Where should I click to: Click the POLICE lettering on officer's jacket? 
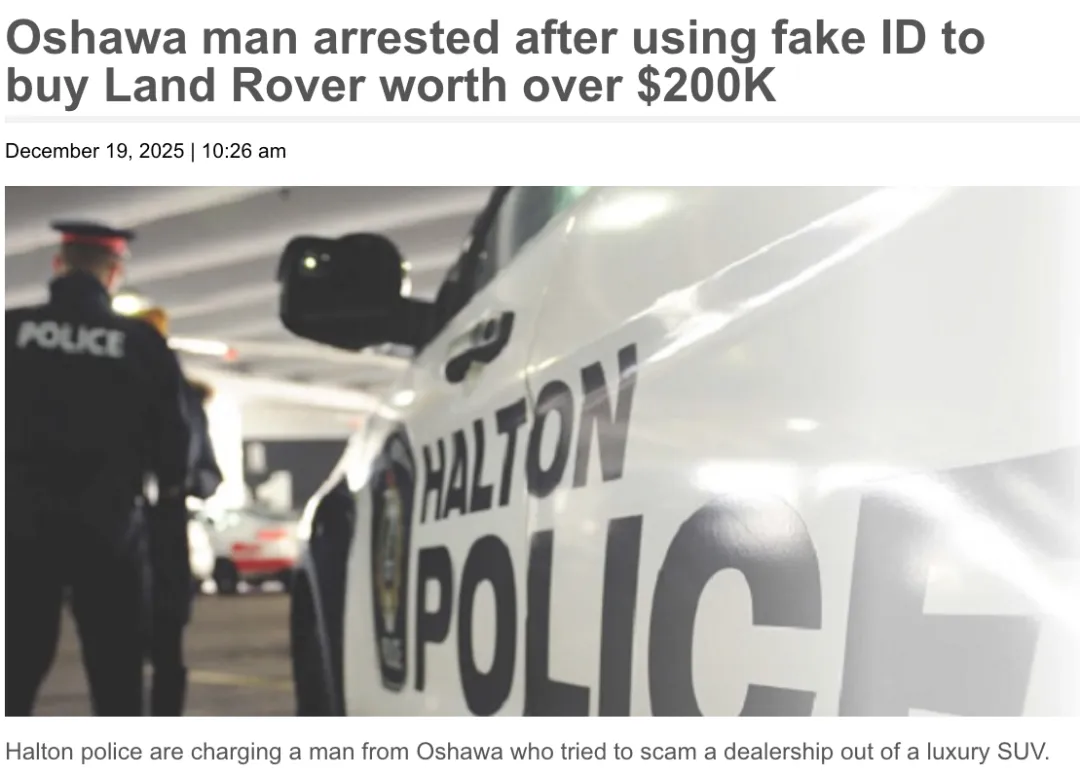tap(71, 340)
